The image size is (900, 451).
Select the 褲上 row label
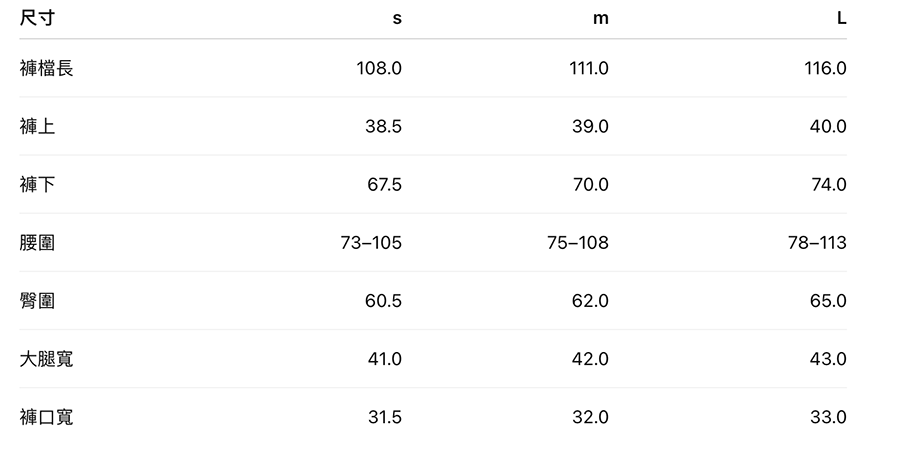point(38,126)
